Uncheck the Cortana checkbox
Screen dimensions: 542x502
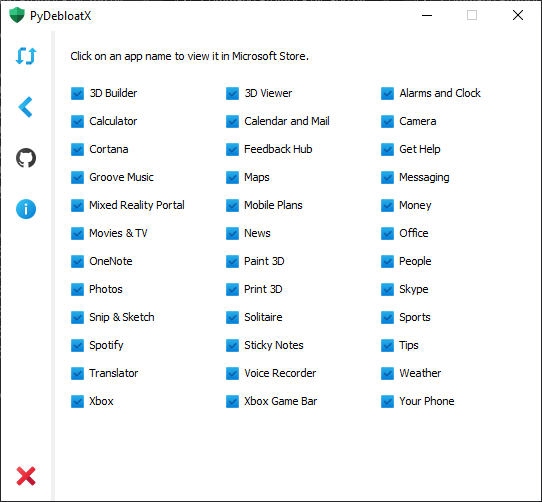point(77,149)
